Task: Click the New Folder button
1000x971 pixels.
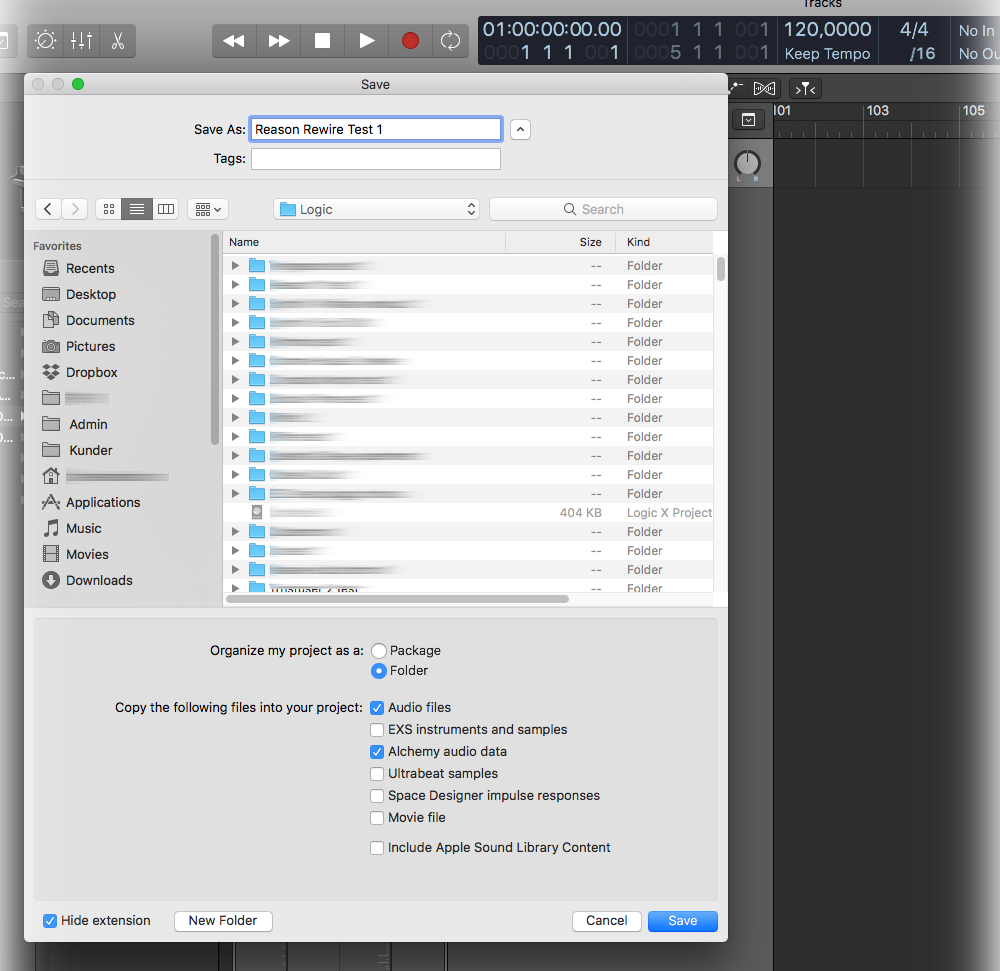Action: click(223, 921)
